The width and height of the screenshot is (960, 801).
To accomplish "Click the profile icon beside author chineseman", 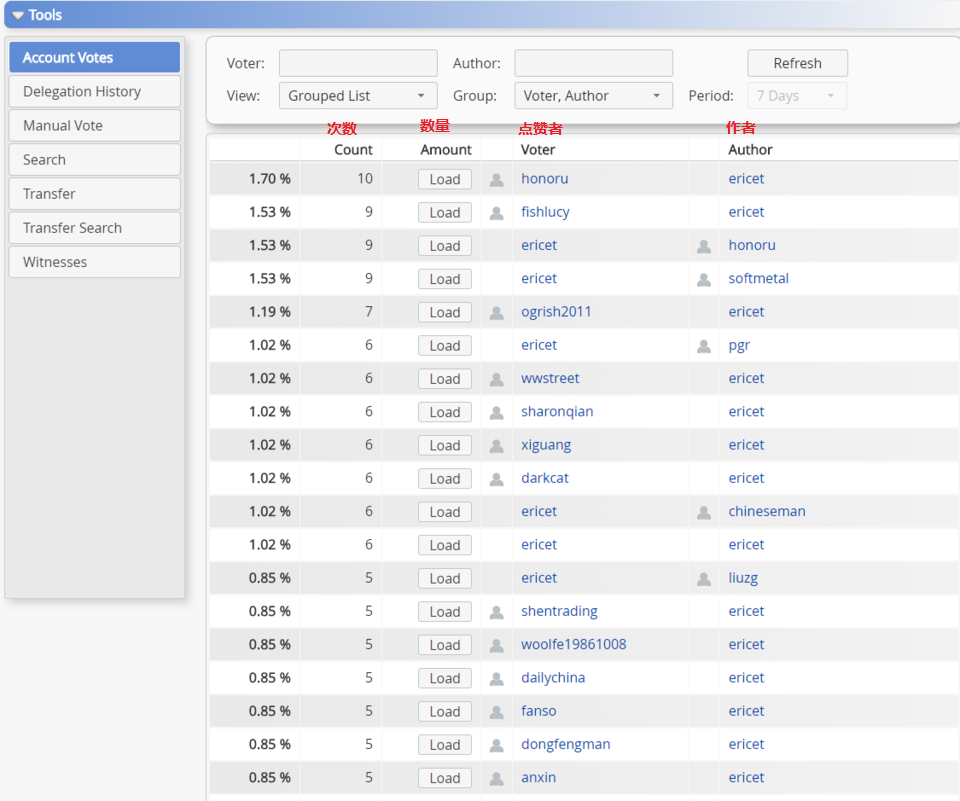I will [x=704, y=512].
